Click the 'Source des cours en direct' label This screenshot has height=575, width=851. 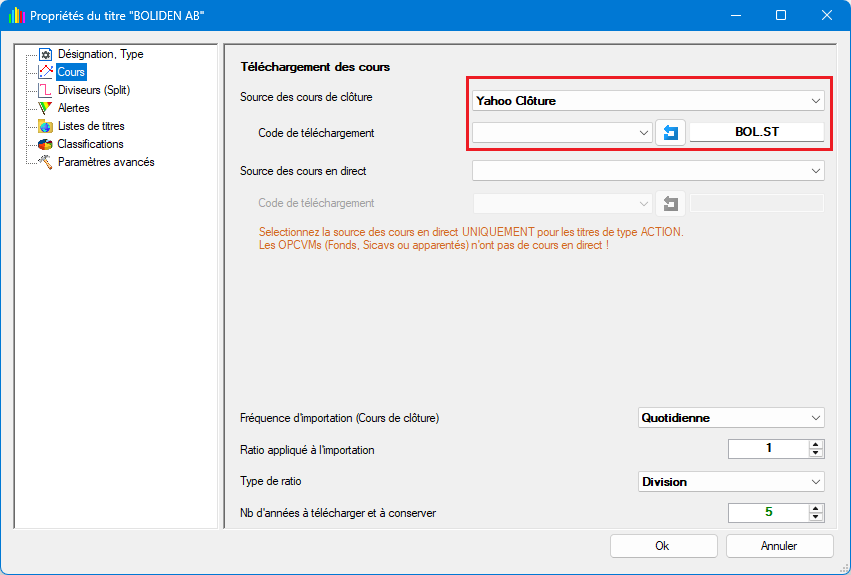click(303, 171)
